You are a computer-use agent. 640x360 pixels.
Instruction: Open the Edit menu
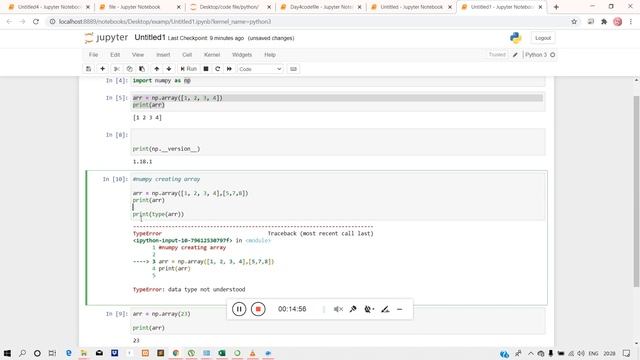(x=115, y=55)
